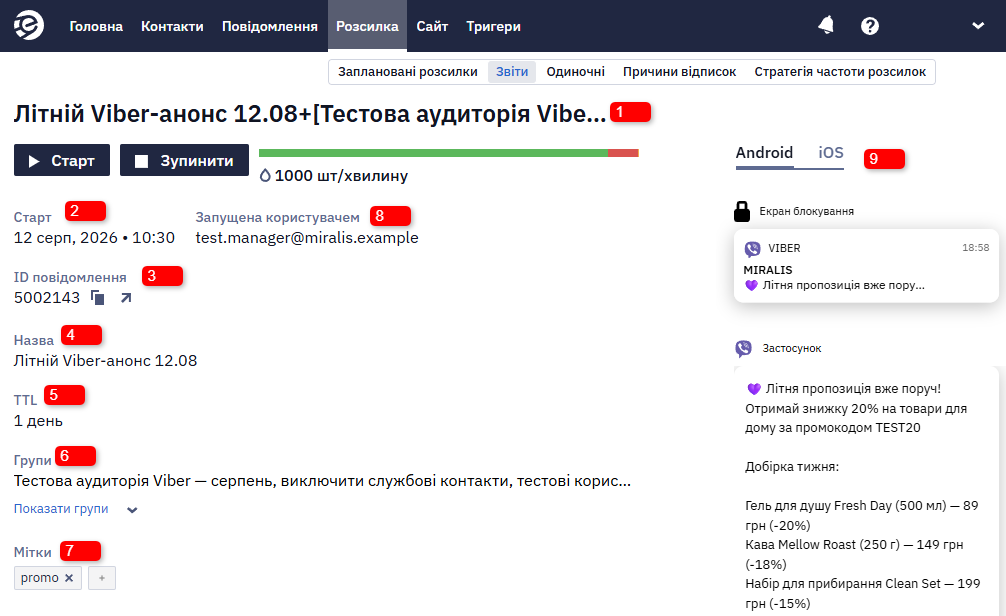Click the message ID value 5002143
This screenshot has width=1006, height=616.
click(x=47, y=298)
